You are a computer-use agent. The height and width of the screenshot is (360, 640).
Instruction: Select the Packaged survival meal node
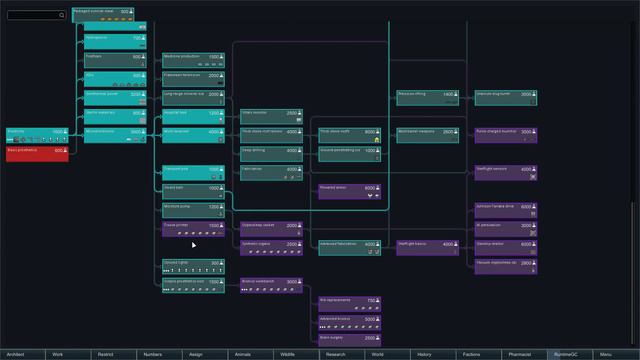coord(103,15)
